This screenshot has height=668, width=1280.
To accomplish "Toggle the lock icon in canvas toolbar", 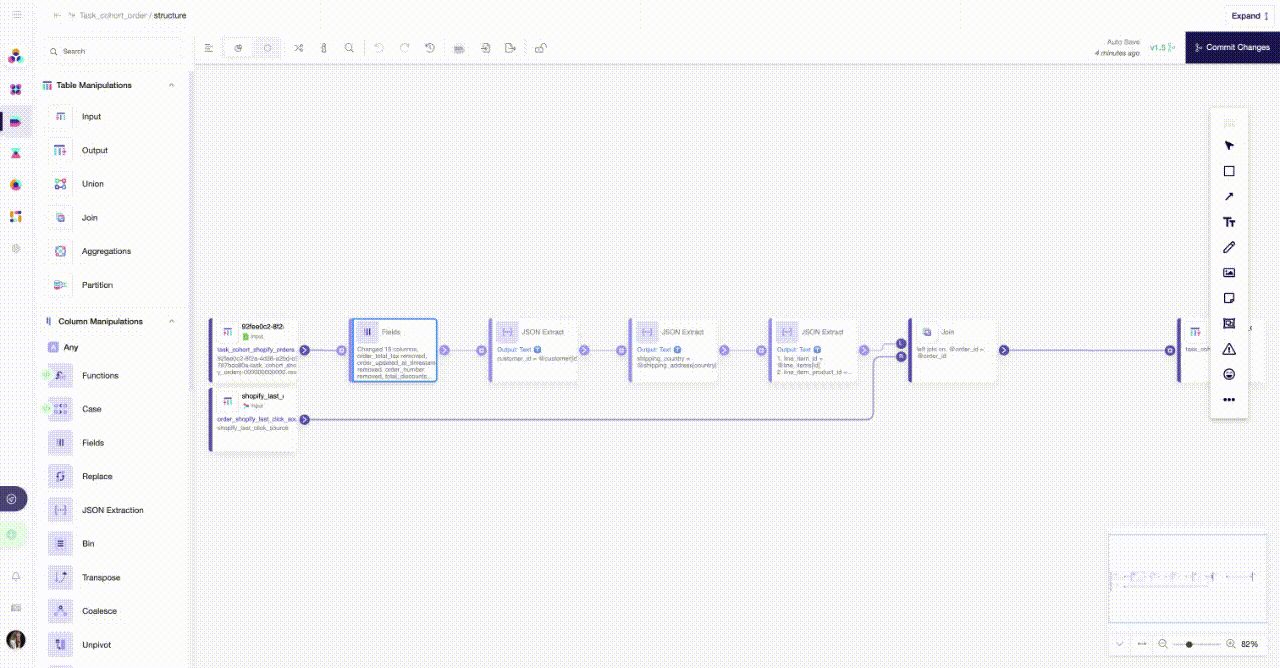I will pyautogui.click(x=540, y=48).
